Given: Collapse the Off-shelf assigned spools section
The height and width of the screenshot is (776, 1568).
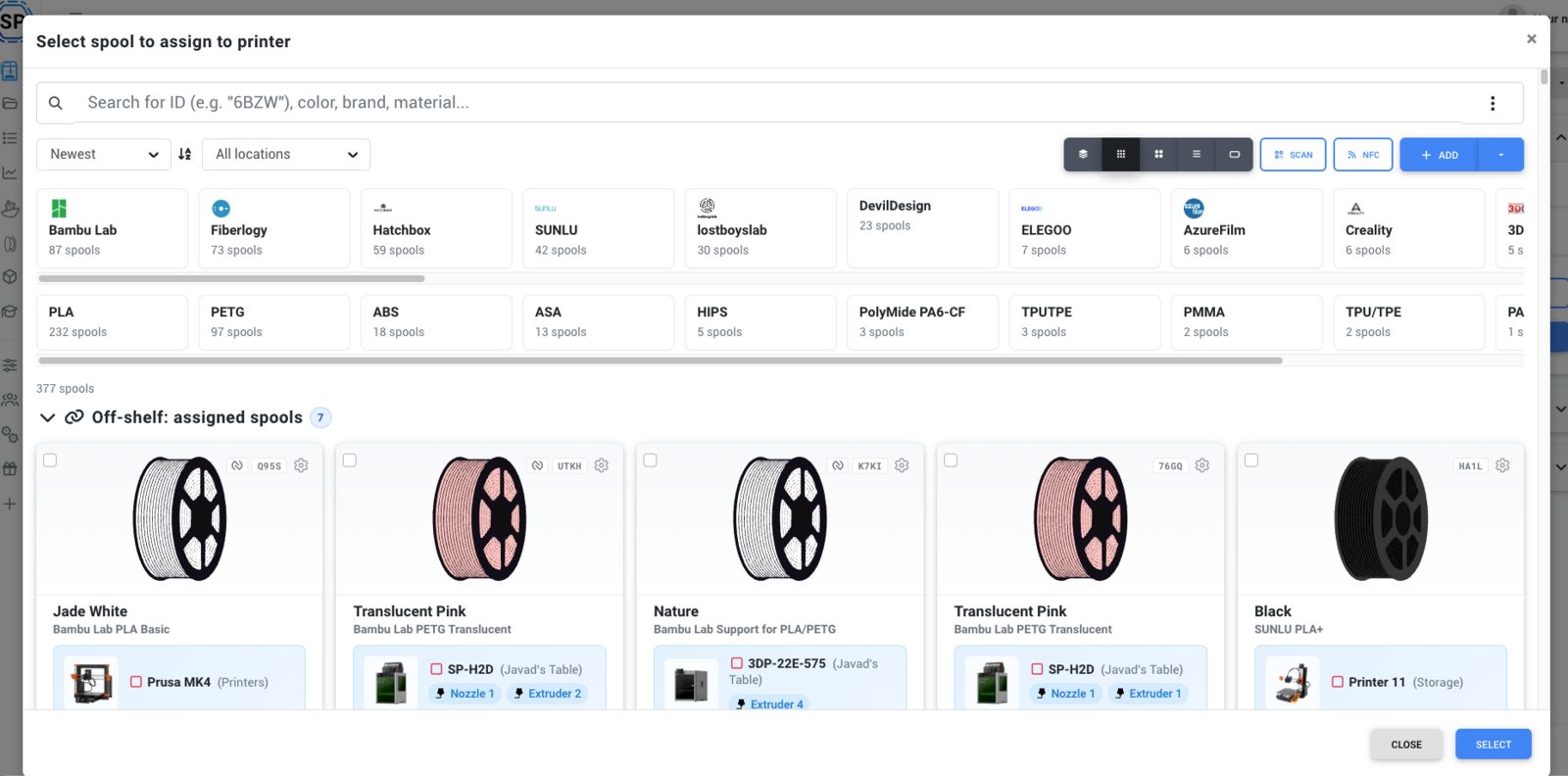Looking at the screenshot, I should (47, 417).
